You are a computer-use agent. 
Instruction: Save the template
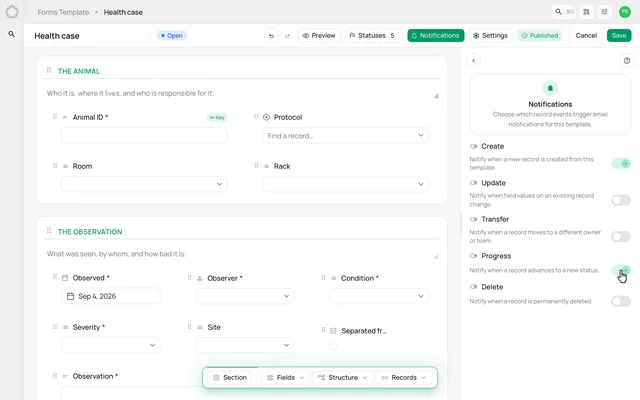tap(619, 36)
